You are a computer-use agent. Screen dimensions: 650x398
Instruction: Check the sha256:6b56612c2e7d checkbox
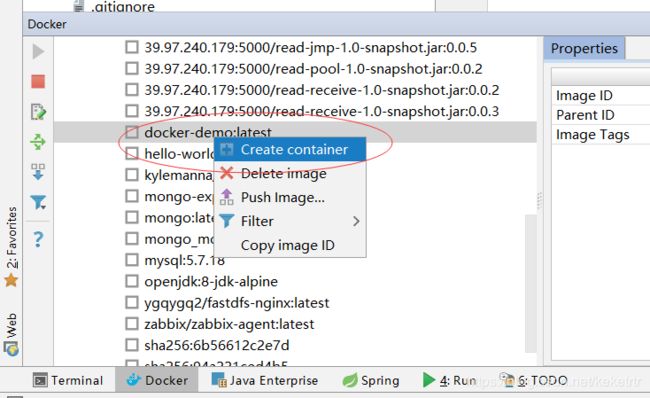click(x=132, y=345)
